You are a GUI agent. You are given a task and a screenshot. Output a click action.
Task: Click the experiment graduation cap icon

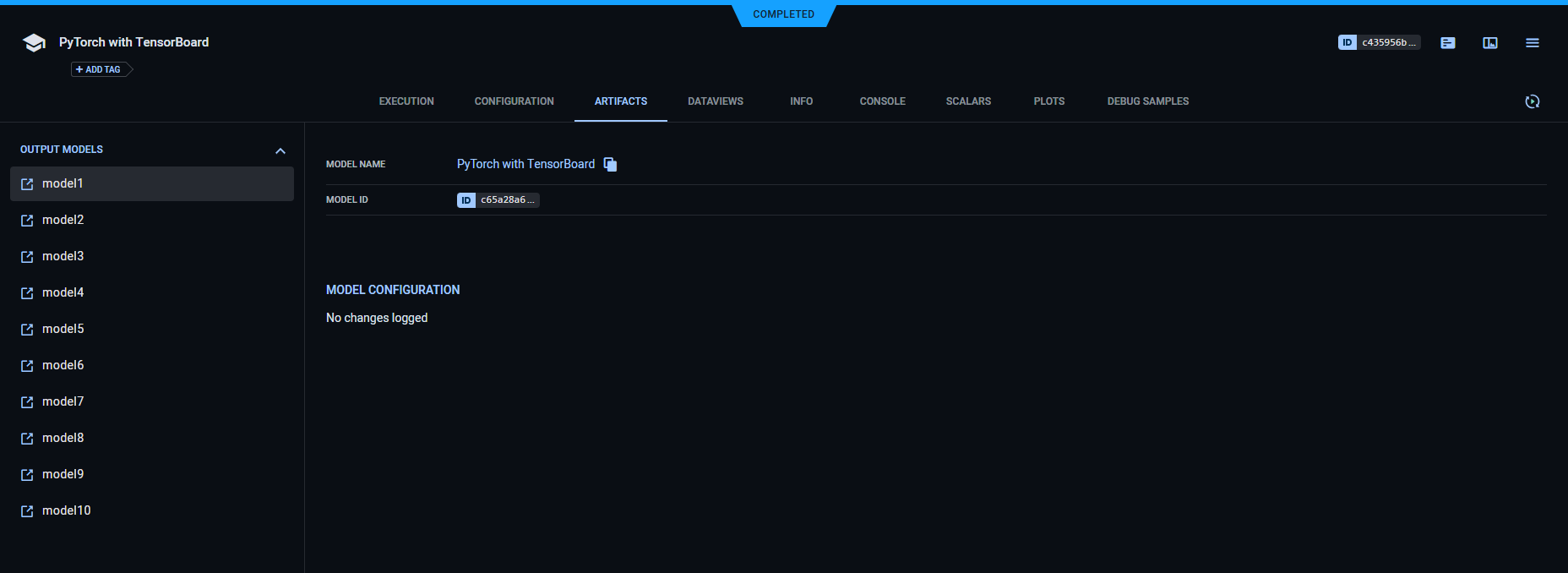(x=34, y=43)
